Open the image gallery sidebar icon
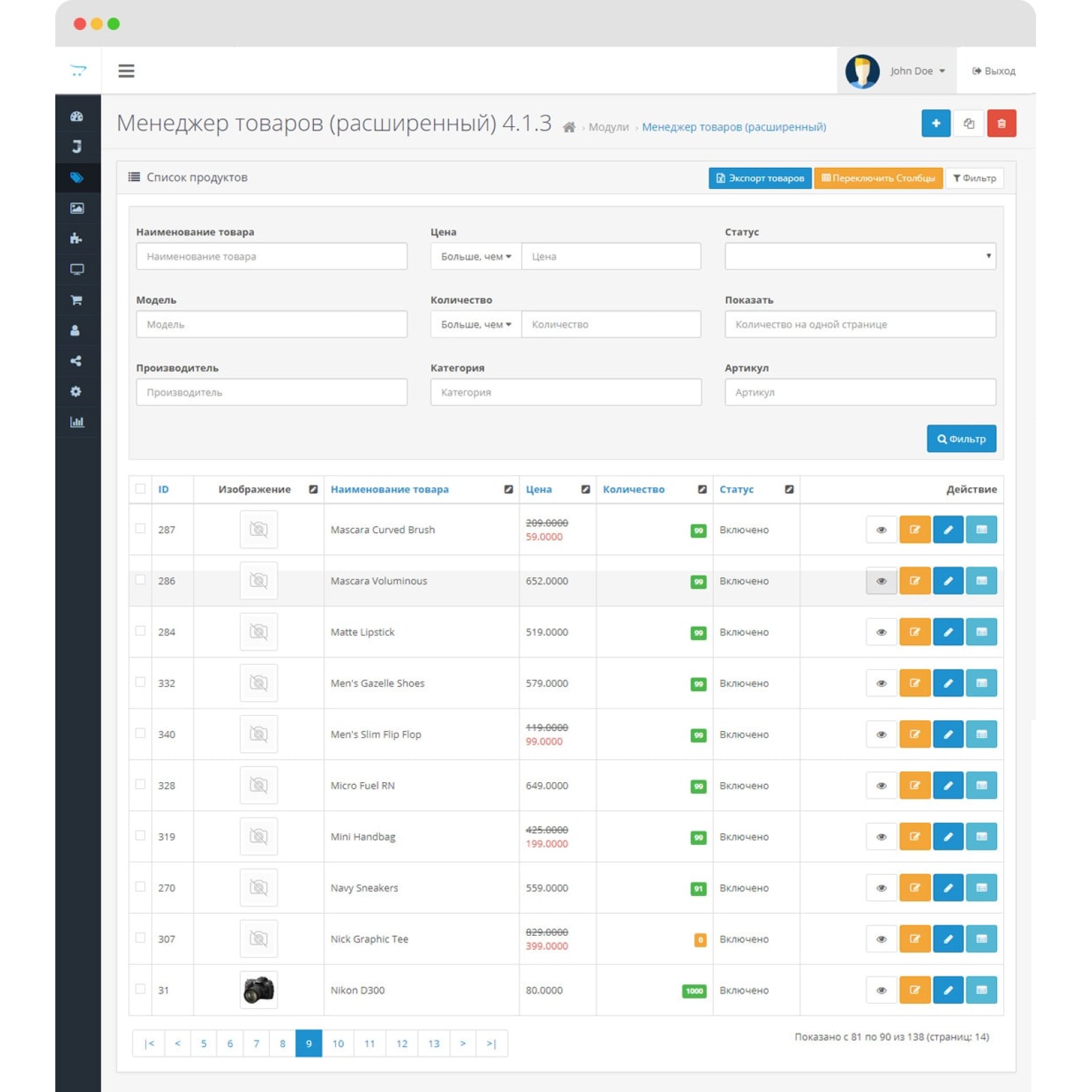 (x=76, y=208)
